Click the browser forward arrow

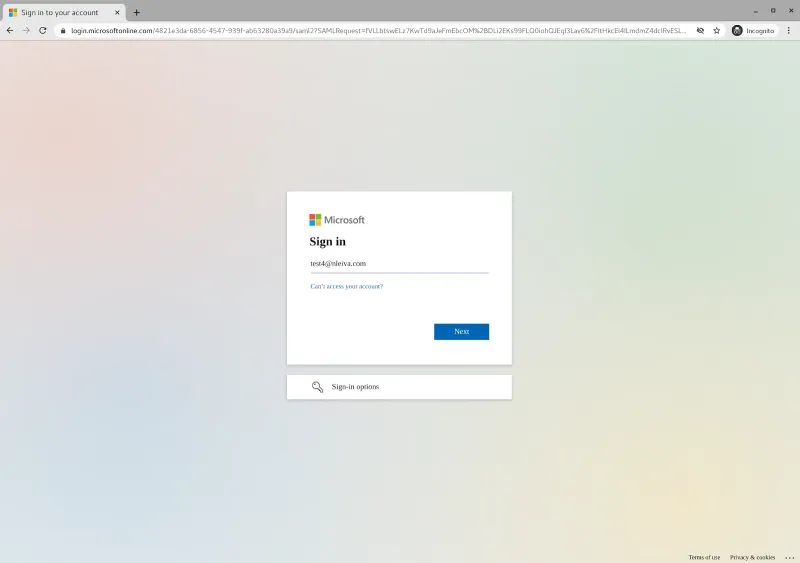pyautogui.click(x=26, y=31)
